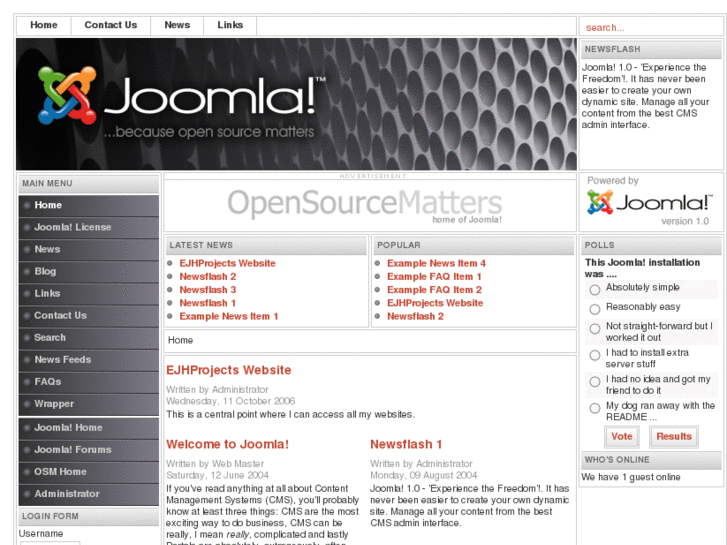Open FAQs in the Main Menu
The width and height of the screenshot is (727, 545).
(89, 382)
